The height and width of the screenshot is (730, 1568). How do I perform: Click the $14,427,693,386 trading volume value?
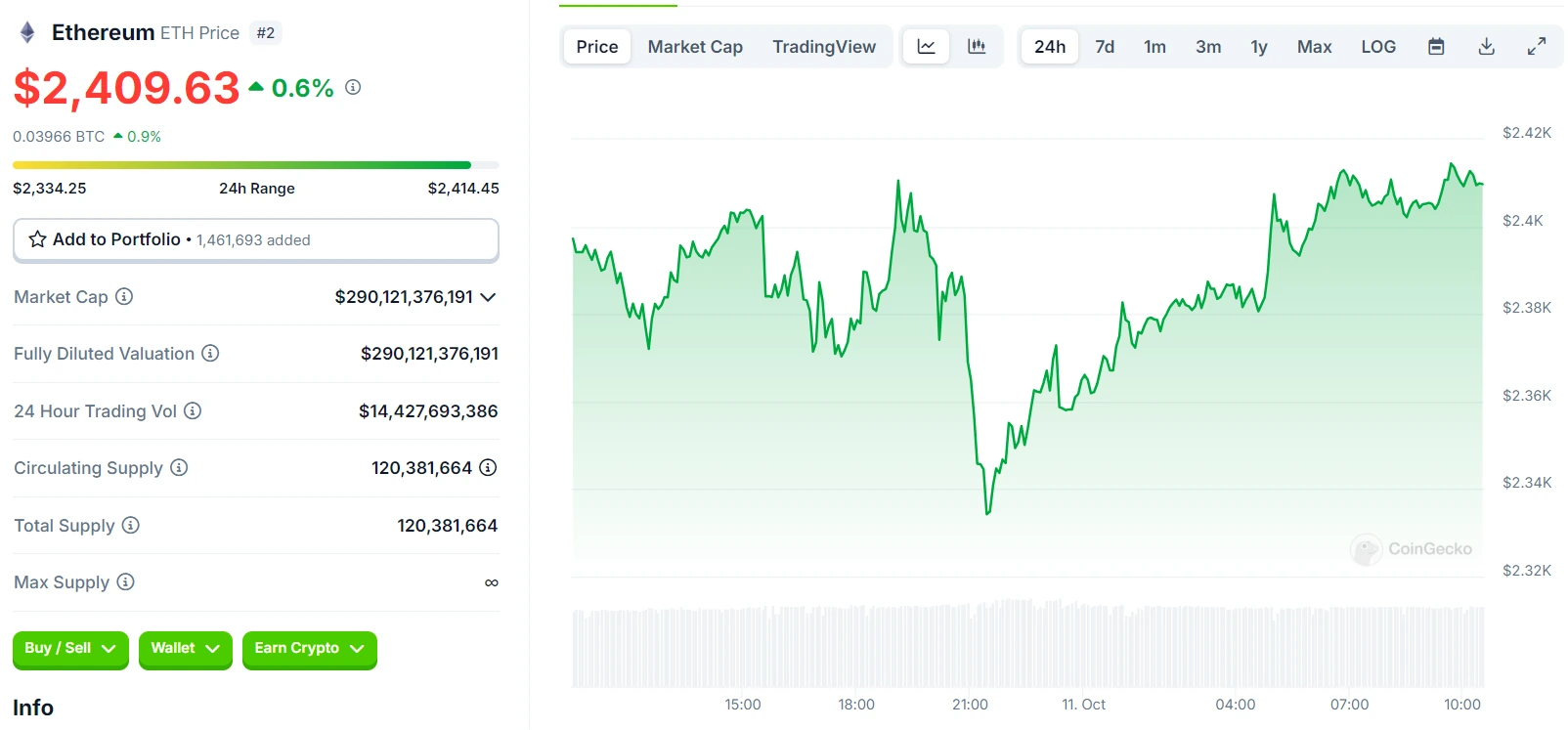428,410
